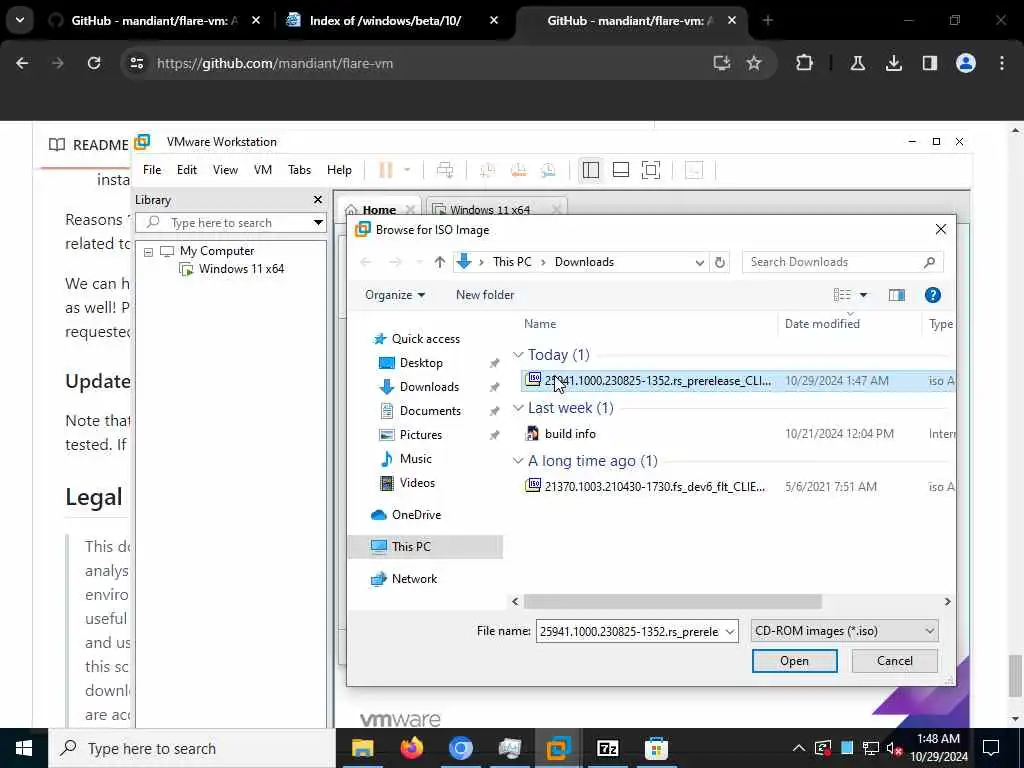Screen dimensions: 1024x768
Task: Open the Organize dropdown menu
Action: [x=394, y=295]
